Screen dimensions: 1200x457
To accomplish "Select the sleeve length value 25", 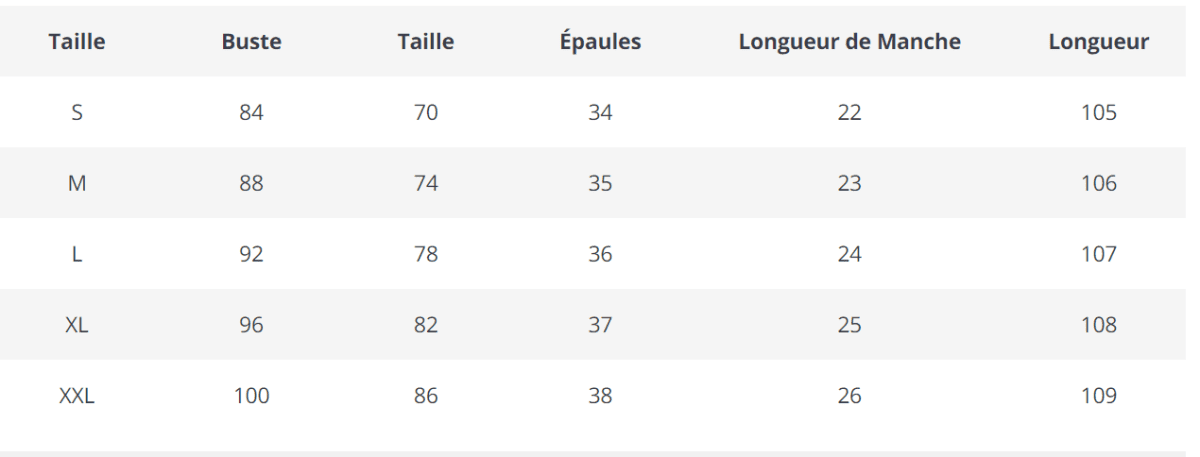I will (849, 326).
